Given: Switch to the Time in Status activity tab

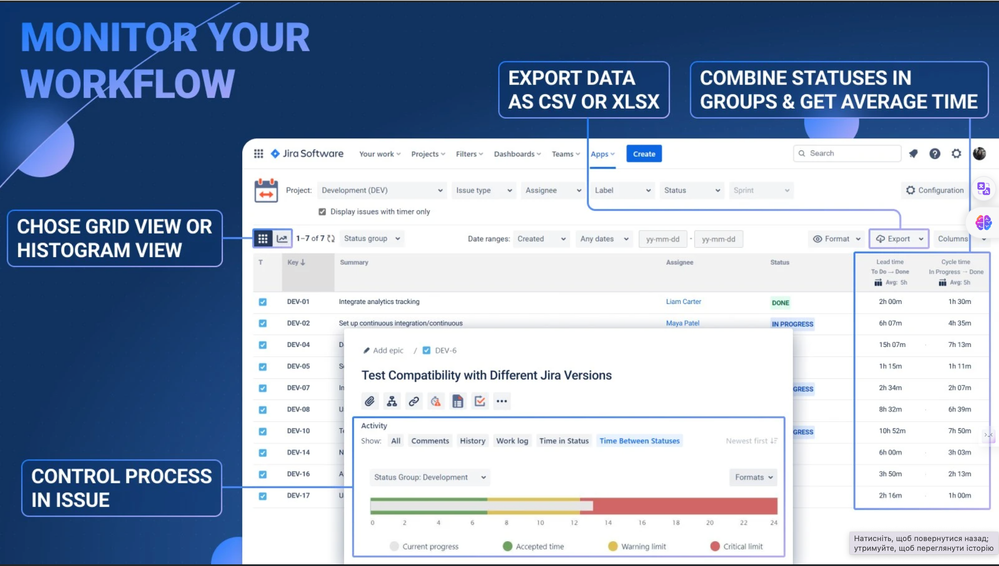Looking at the screenshot, I should coord(564,441).
